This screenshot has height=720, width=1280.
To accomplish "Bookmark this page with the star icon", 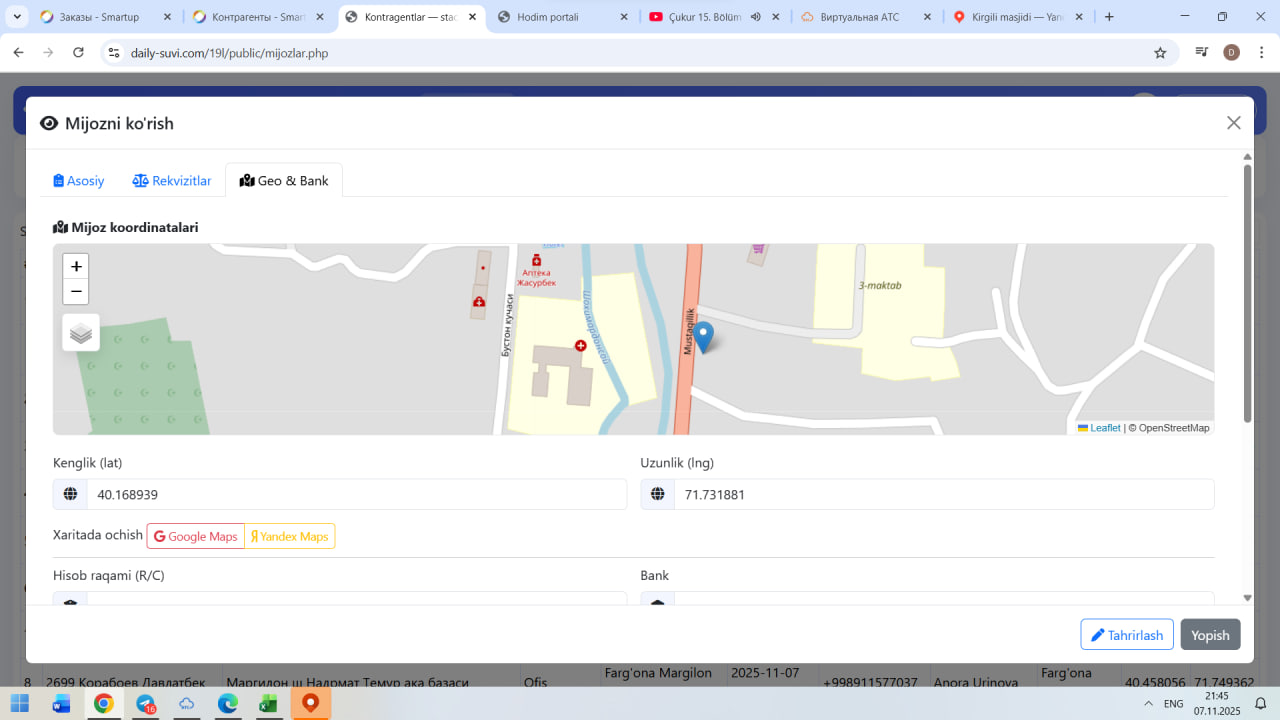I will pyautogui.click(x=1160, y=53).
